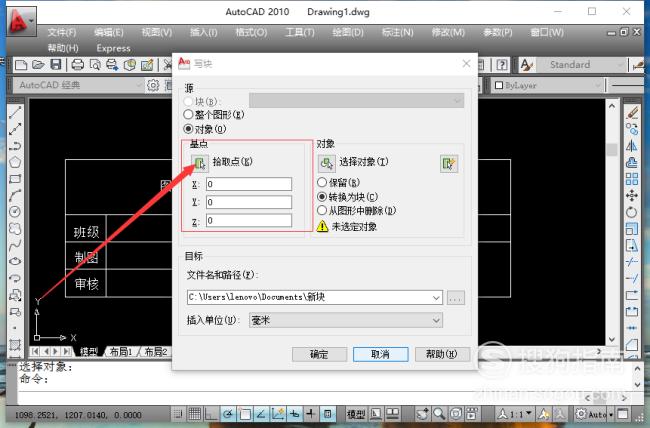Close the 写块 dialog
Image resolution: width=650 pixels, height=428 pixels.
[x=466, y=63]
